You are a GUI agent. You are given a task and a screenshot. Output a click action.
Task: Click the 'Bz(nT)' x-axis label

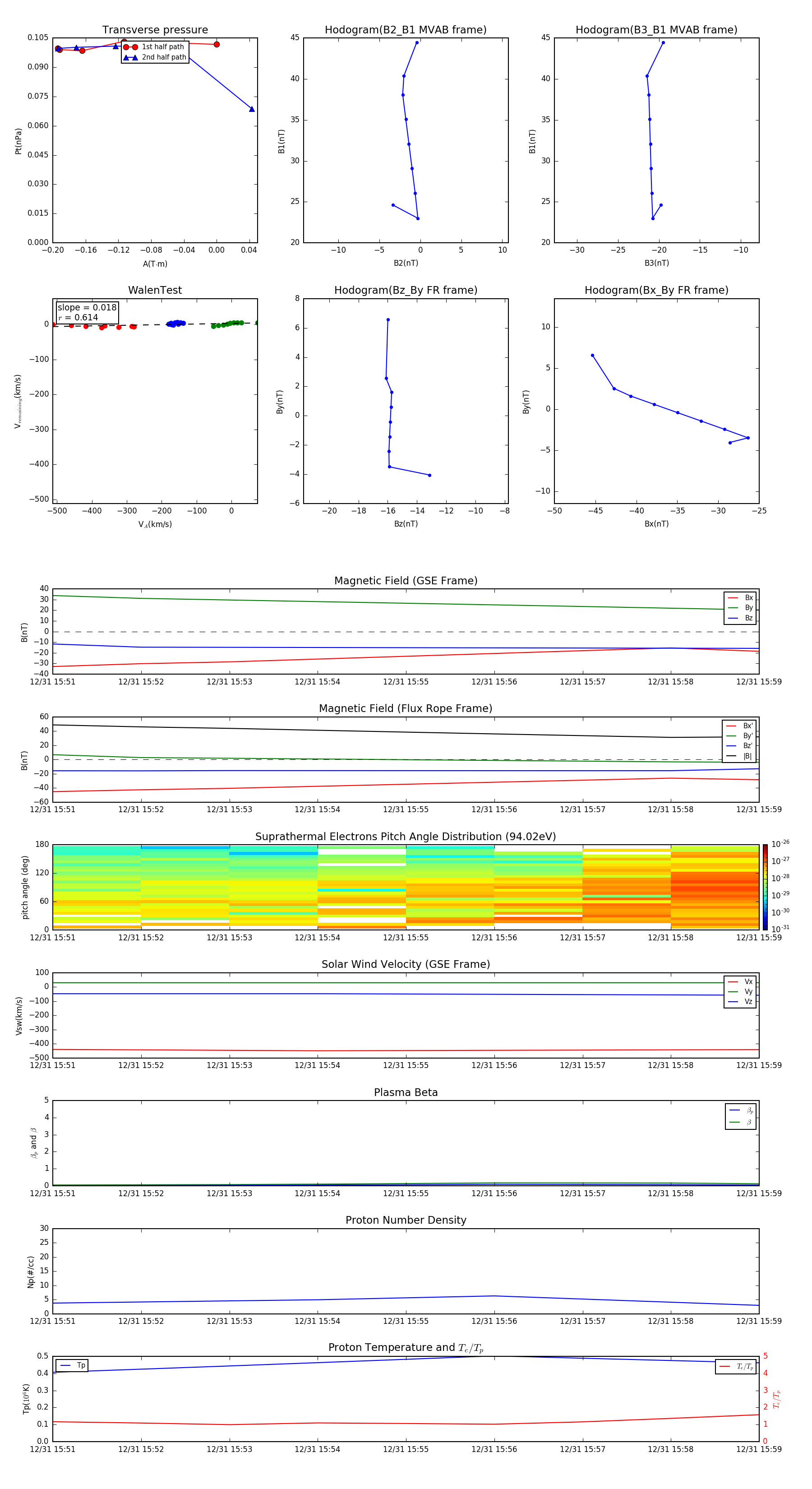click(406, 524)
